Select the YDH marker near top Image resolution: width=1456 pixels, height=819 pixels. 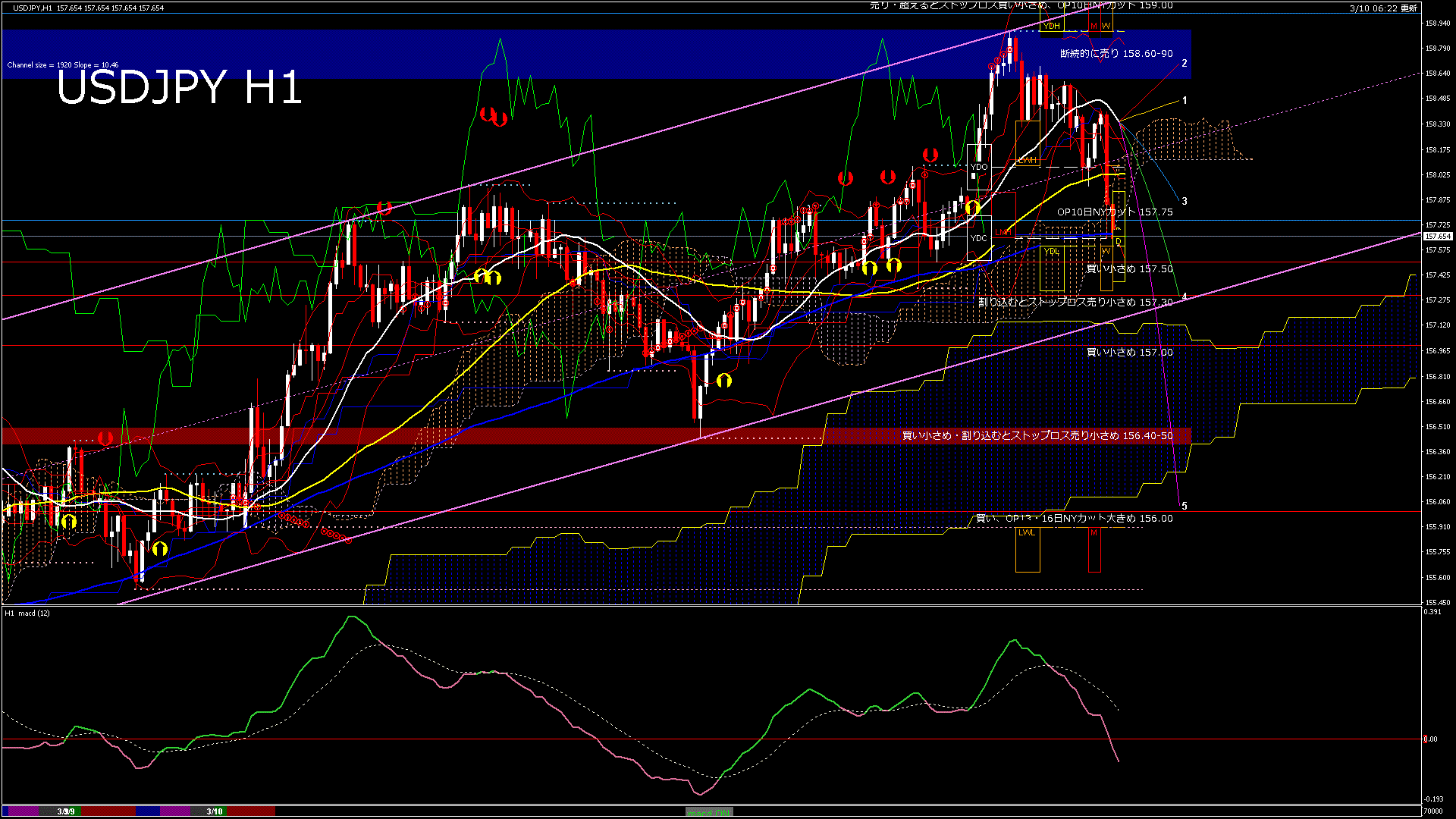pos(1051,26)
